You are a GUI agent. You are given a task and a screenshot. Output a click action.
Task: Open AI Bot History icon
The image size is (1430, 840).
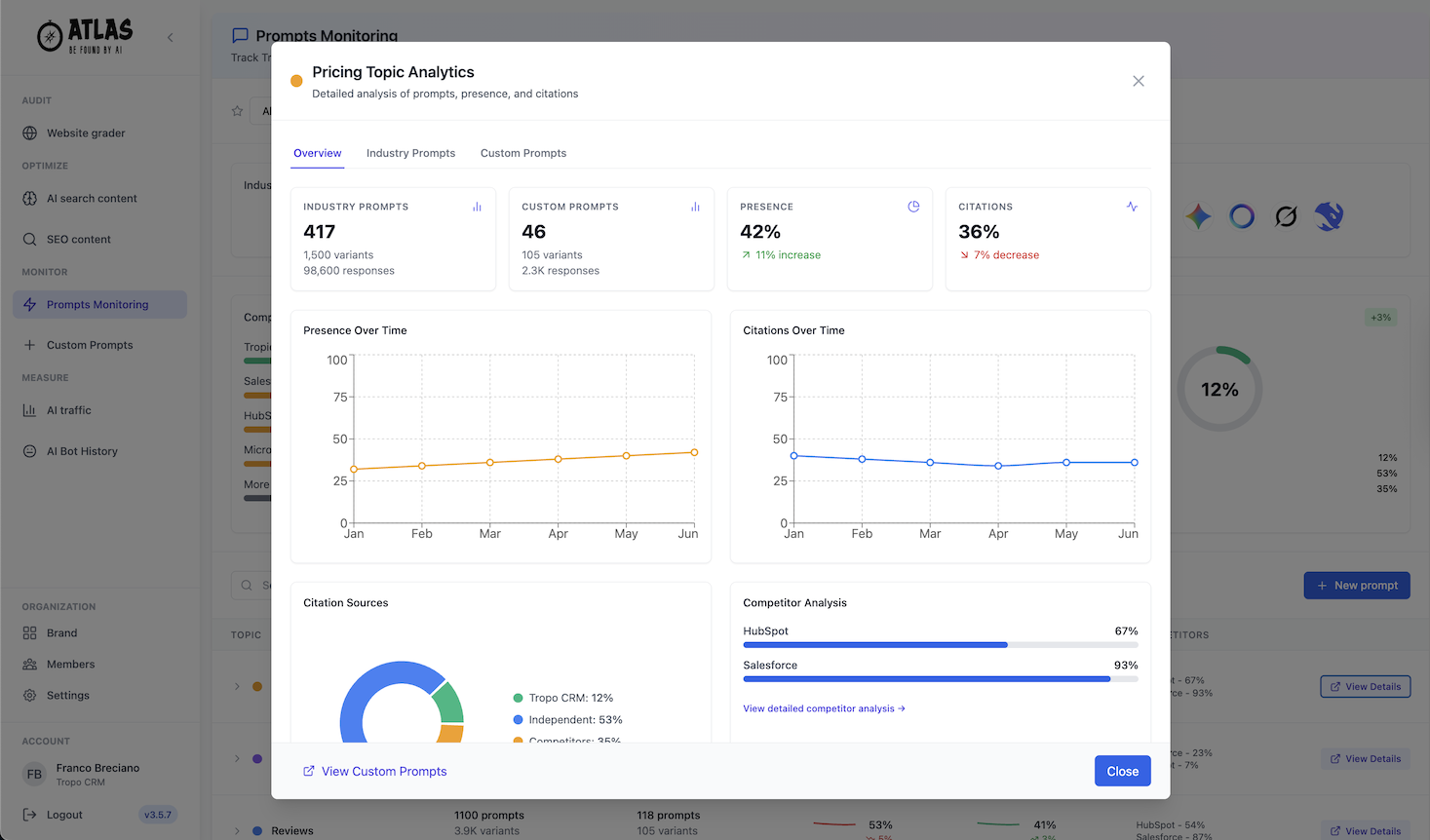[x=30, y=451]
